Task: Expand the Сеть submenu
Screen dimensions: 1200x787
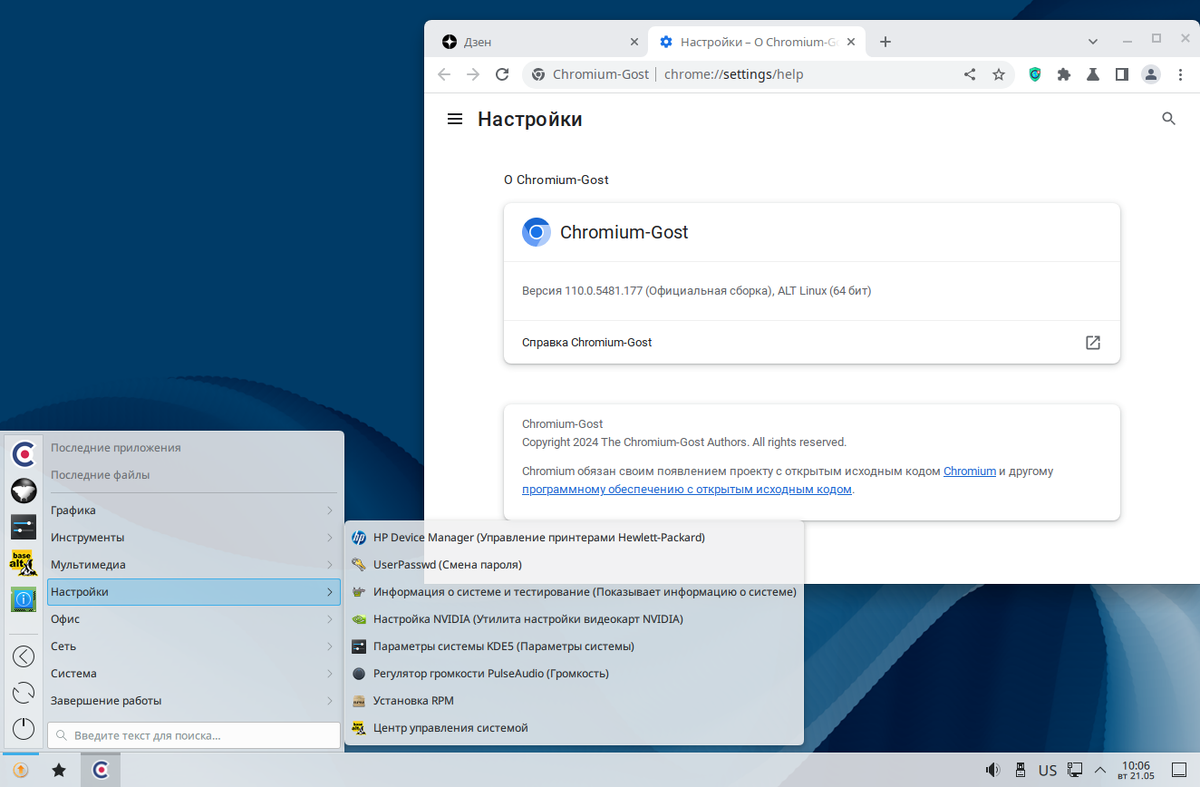Action: [x=193, y=646]
